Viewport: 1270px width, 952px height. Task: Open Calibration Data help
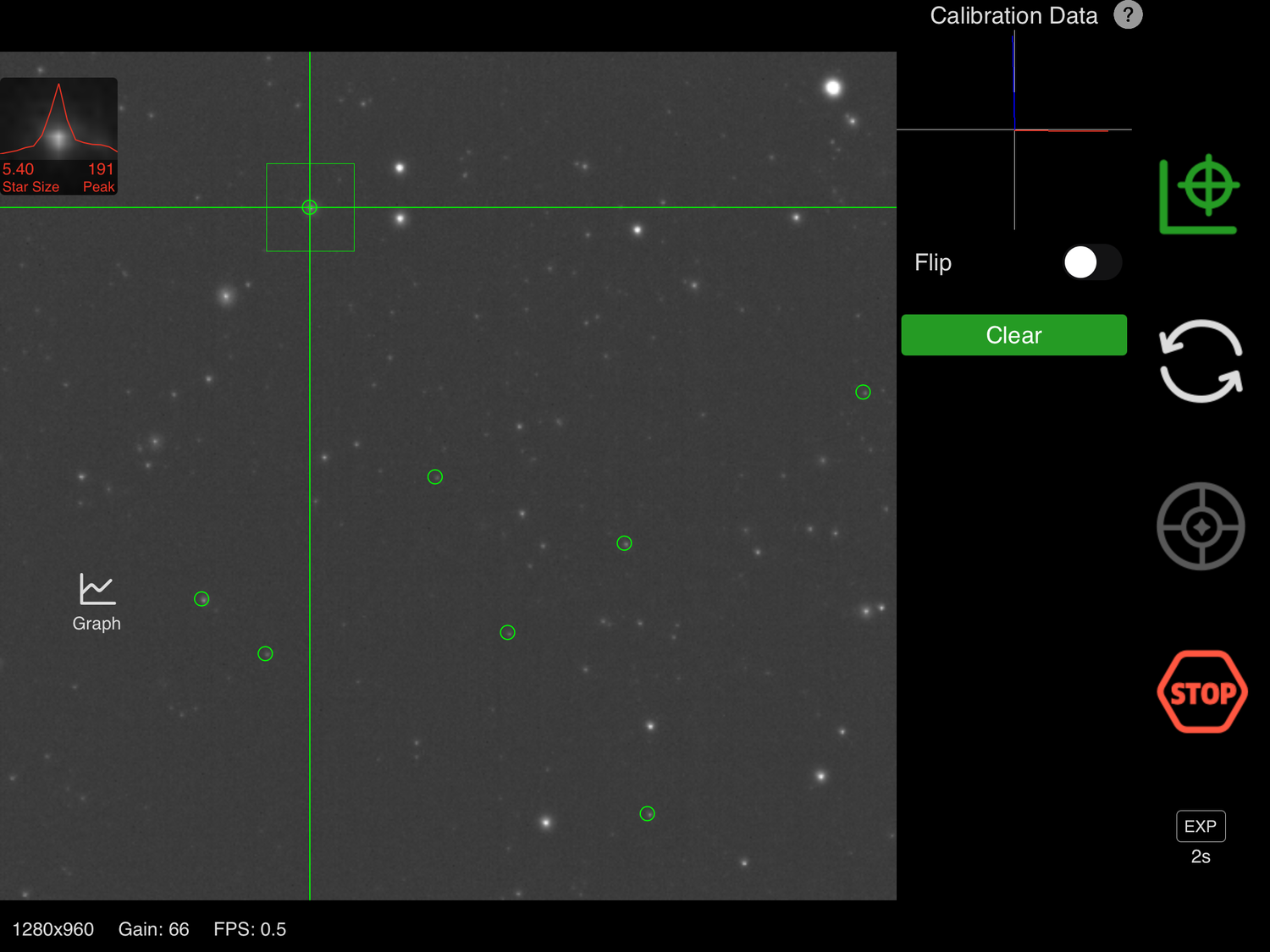click(x=1128, y=15)
